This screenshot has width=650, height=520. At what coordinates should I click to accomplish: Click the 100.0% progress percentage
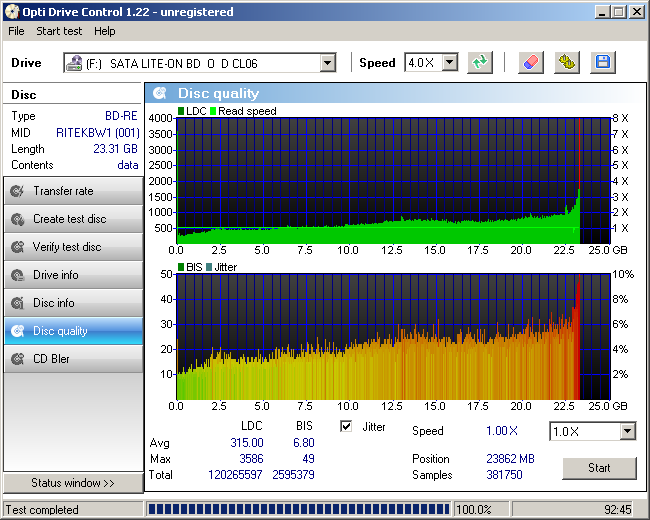[x=474, y=509]
